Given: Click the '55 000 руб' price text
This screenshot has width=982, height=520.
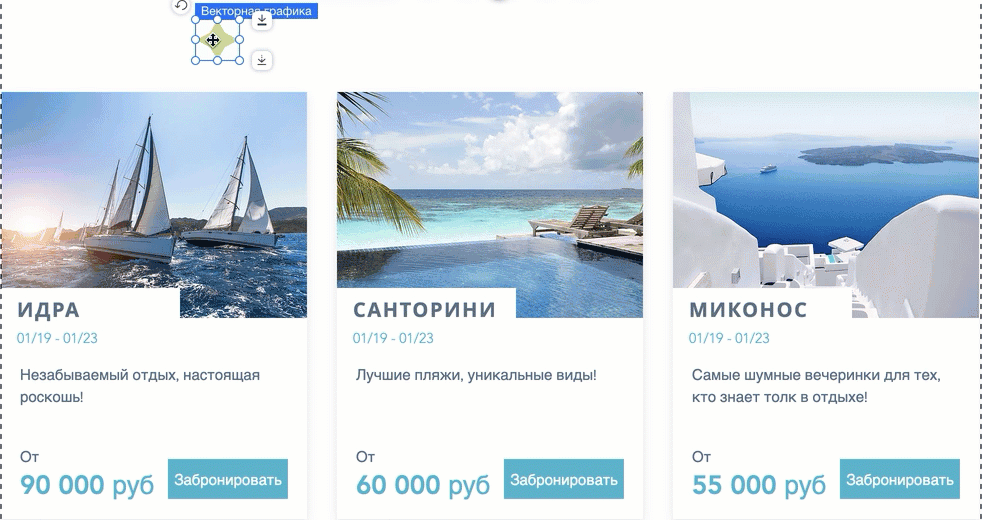Looking at the screenshot, I should pos(758,485).
